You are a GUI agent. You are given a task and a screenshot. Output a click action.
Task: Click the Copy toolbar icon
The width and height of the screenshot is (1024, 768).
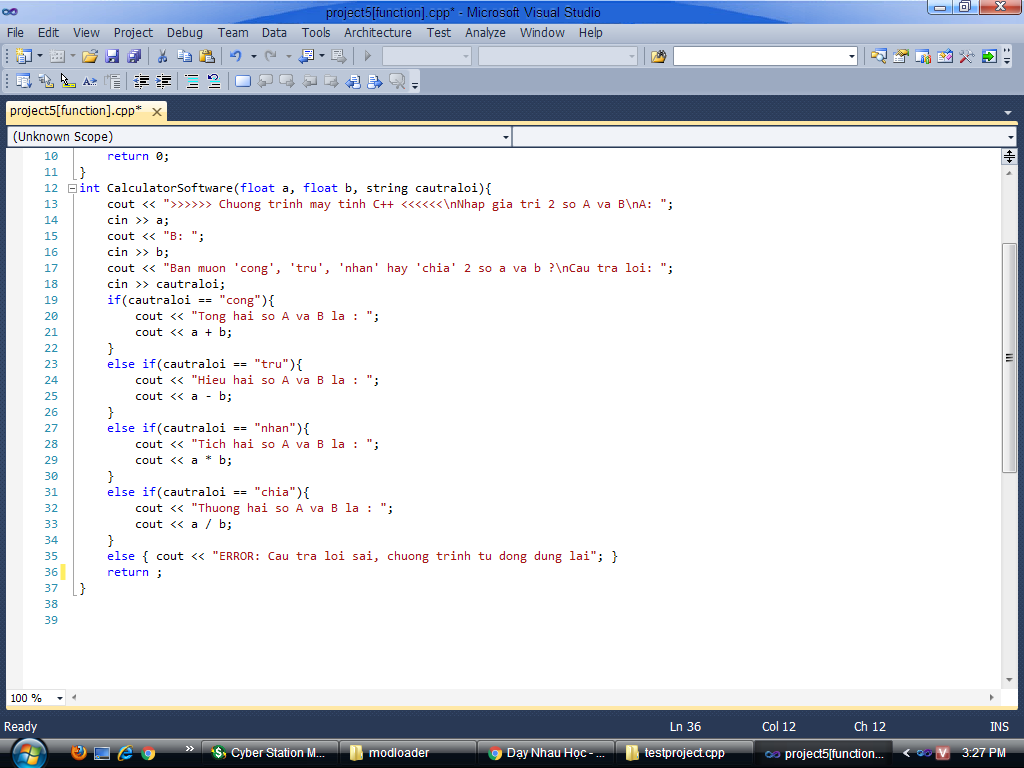coord(185,57)
